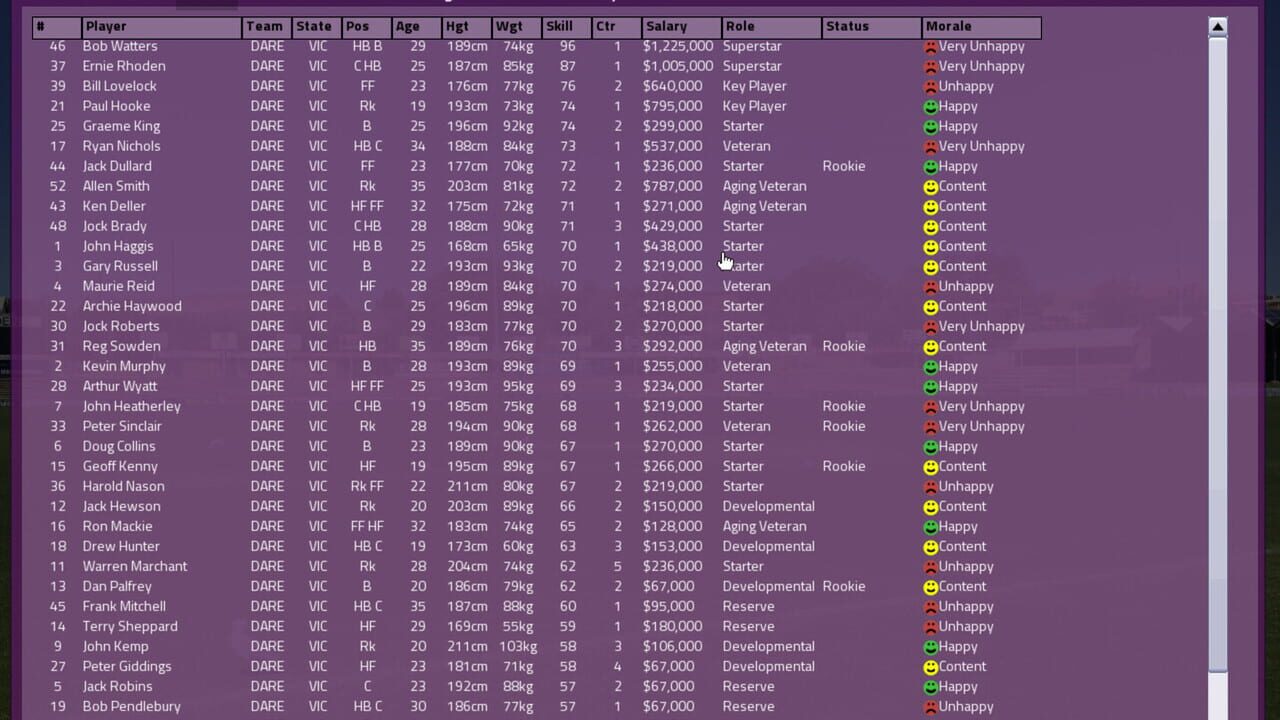
Task: Select player Terry Sheppard
Action: [130, 626]
